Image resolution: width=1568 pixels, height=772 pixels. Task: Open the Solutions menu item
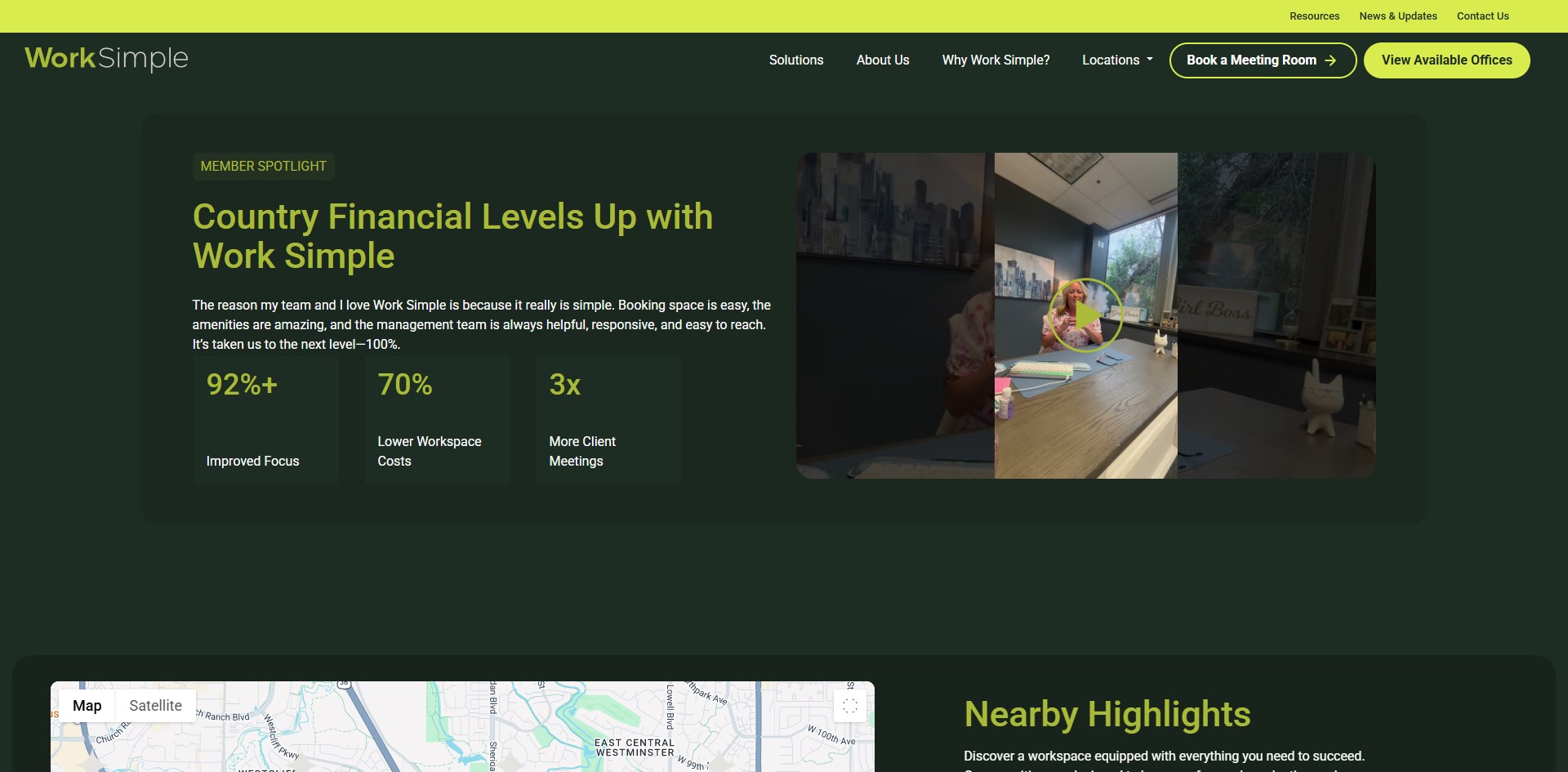point(796,60)
